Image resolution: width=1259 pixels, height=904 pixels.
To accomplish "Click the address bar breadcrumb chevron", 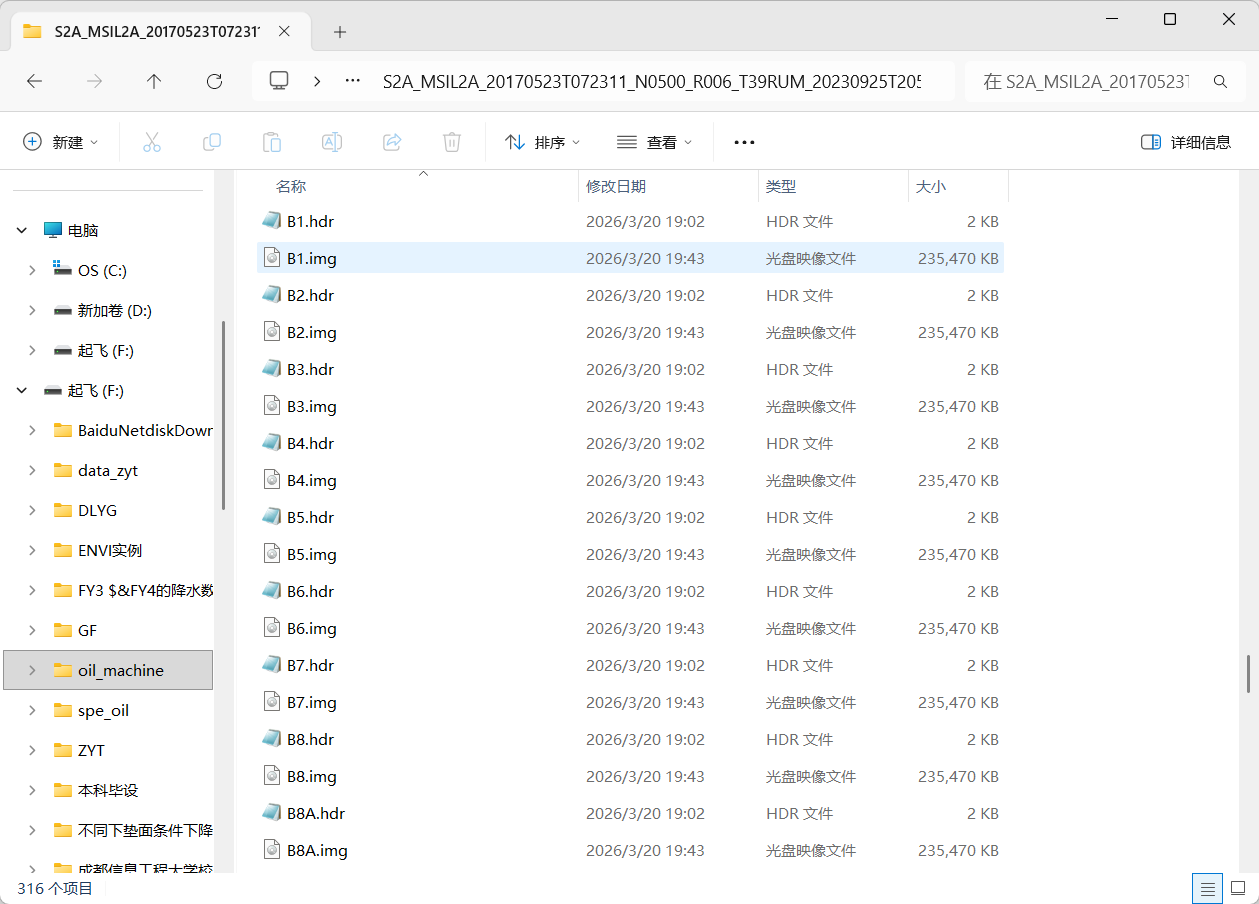I will point(317,81).
